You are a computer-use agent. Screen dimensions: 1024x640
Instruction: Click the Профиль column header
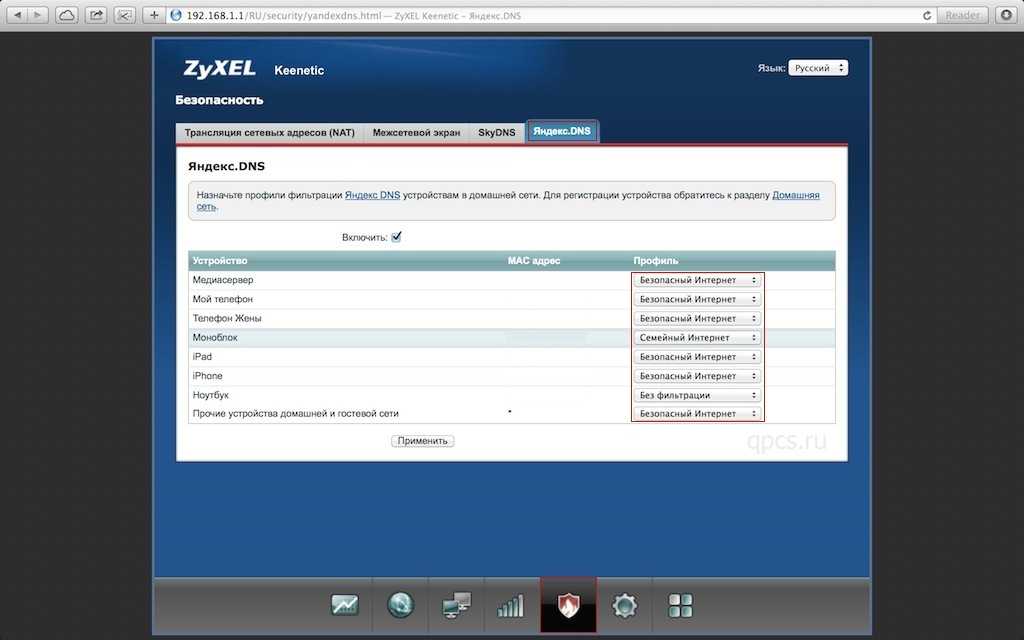pyautogui.click(x=656, y=261)
